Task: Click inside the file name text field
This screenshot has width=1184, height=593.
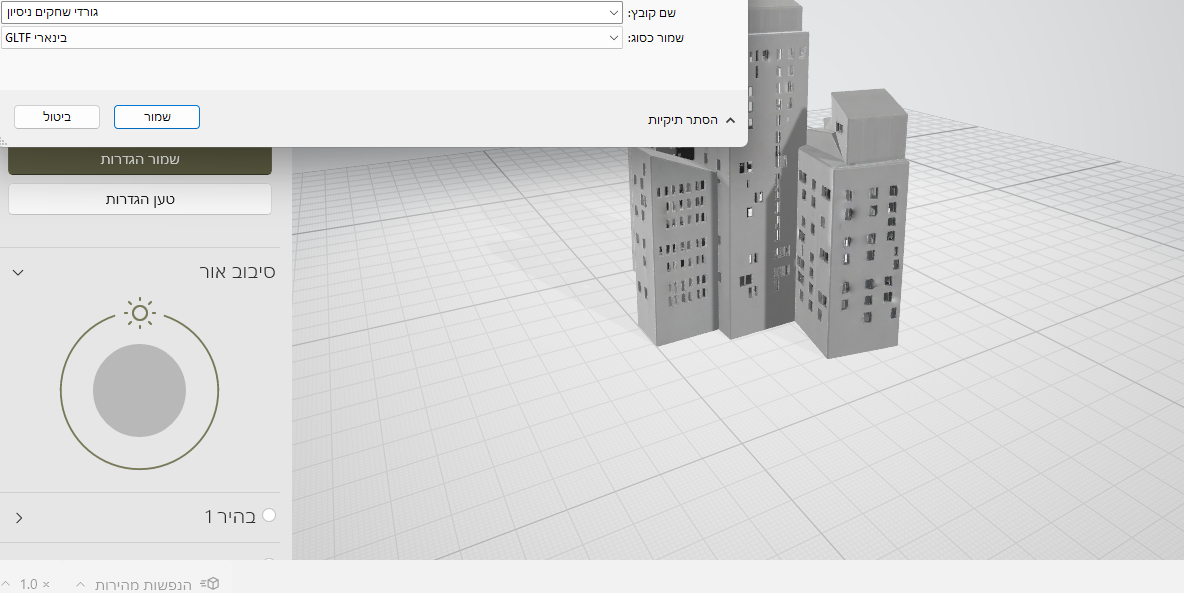Action: [300, 13]
